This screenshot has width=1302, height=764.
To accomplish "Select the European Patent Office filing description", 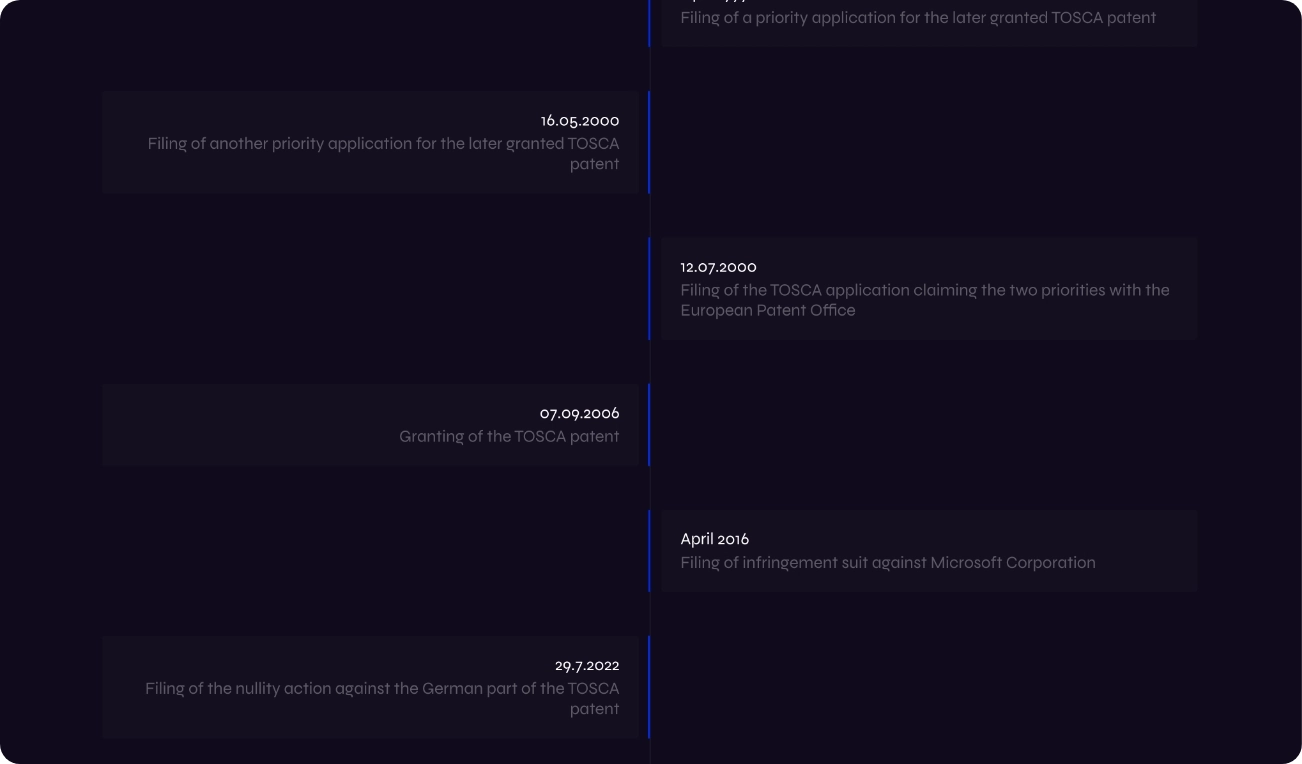I will click(924, 300).
